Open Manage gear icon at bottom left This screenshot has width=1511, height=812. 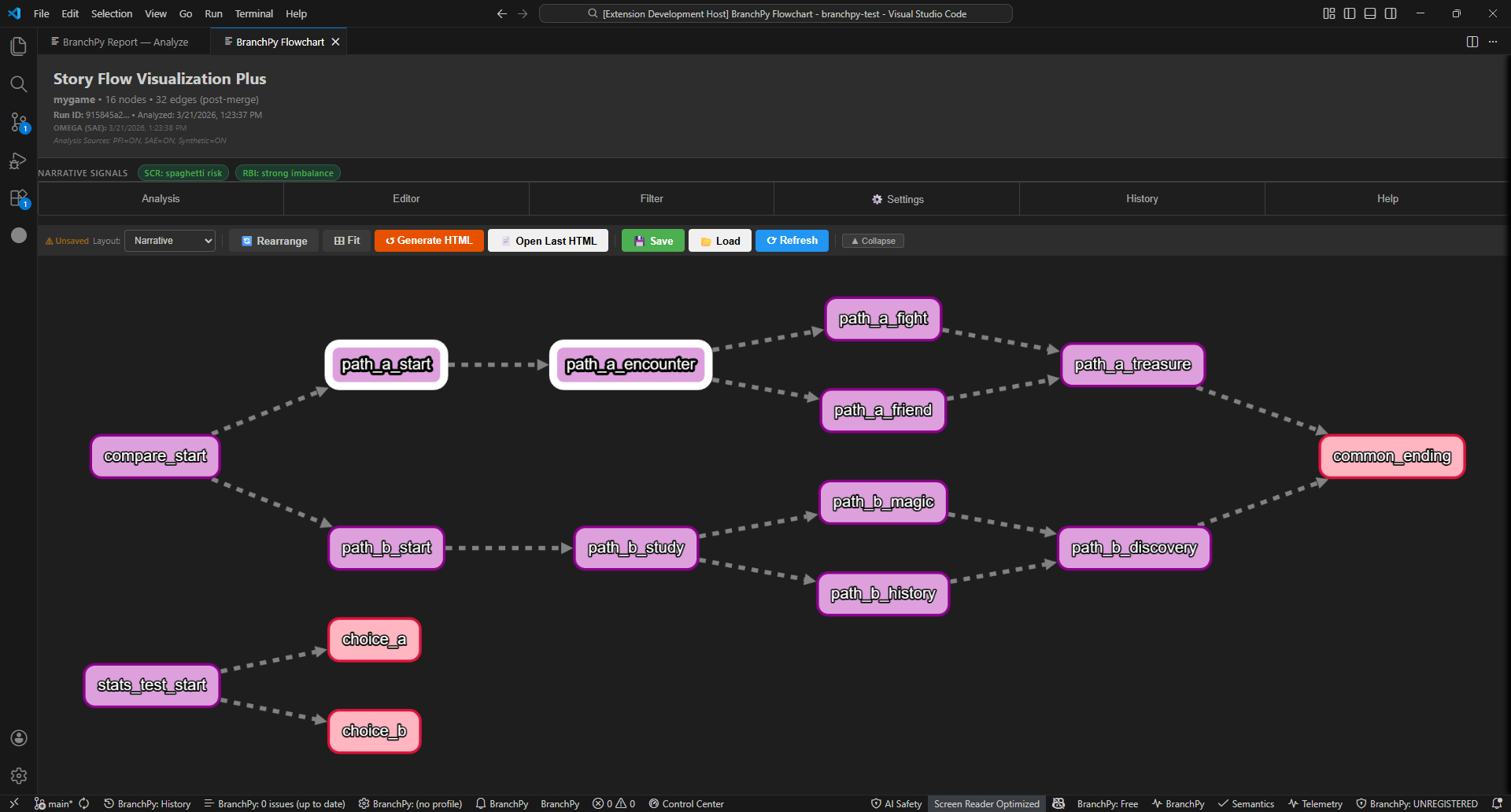19,776
